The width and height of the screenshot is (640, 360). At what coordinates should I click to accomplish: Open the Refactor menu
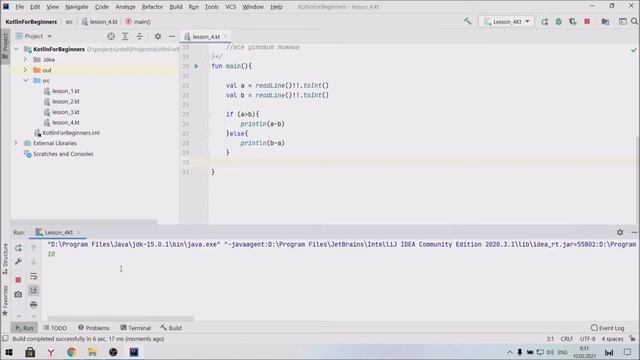[x=152, y=7]
